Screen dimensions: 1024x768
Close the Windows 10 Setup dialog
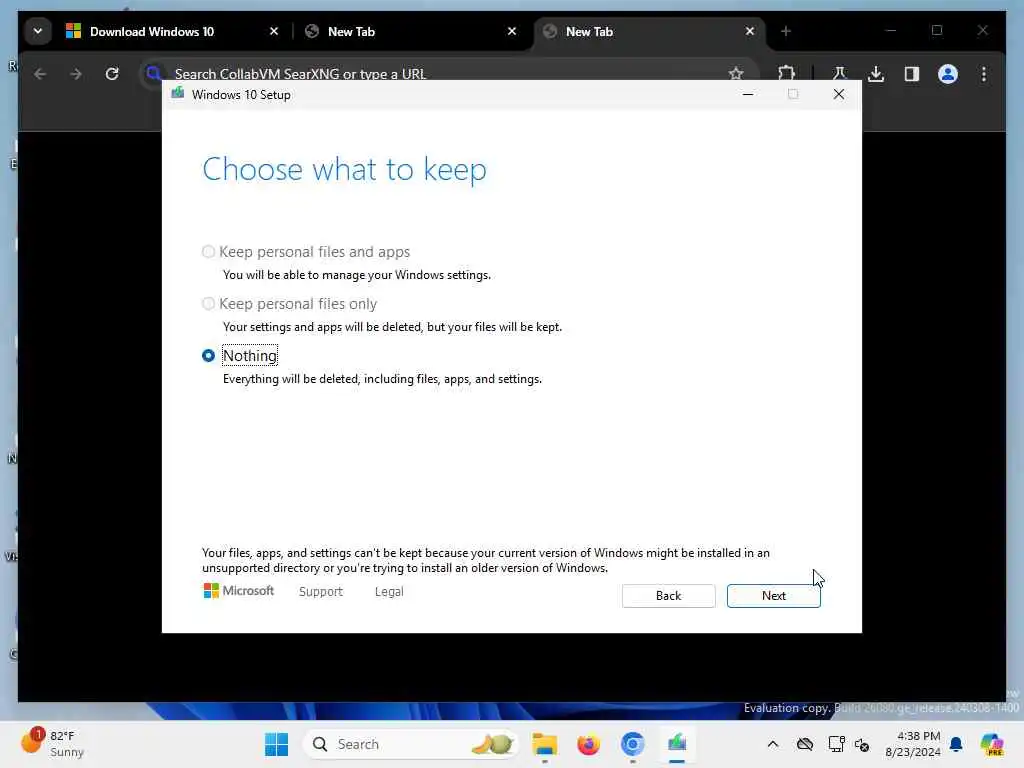pos(839,95)
